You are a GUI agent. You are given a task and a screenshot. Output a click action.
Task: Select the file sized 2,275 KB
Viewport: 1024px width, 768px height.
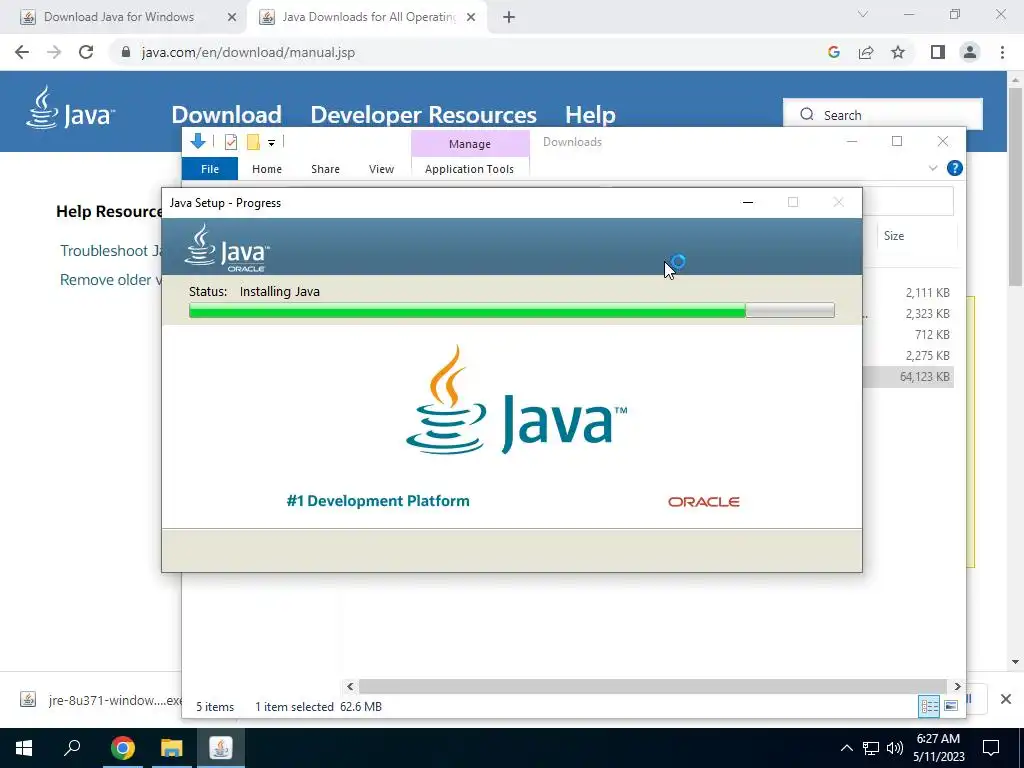(x=927, y=355)
